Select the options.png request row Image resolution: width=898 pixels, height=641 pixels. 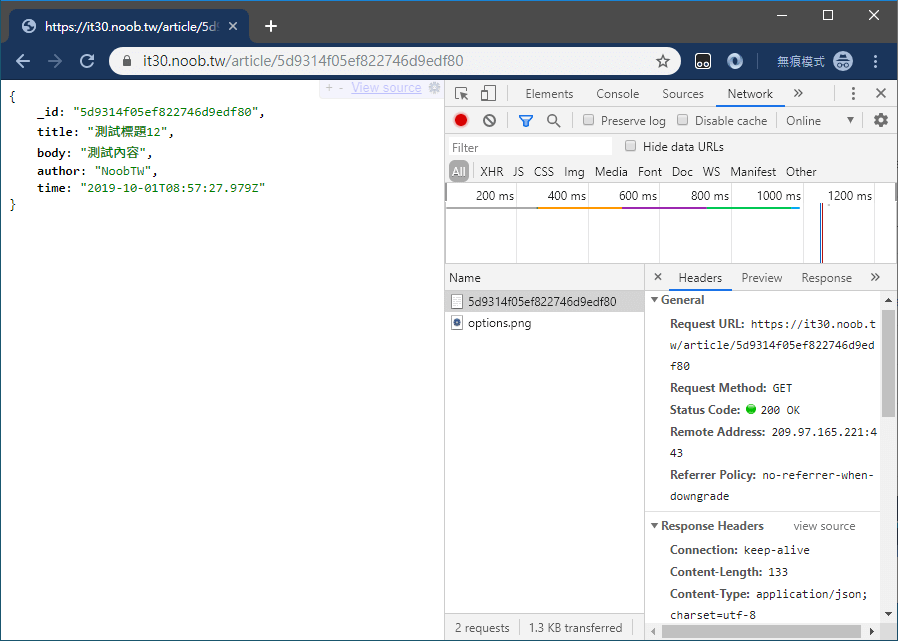[x=545, y=323]
